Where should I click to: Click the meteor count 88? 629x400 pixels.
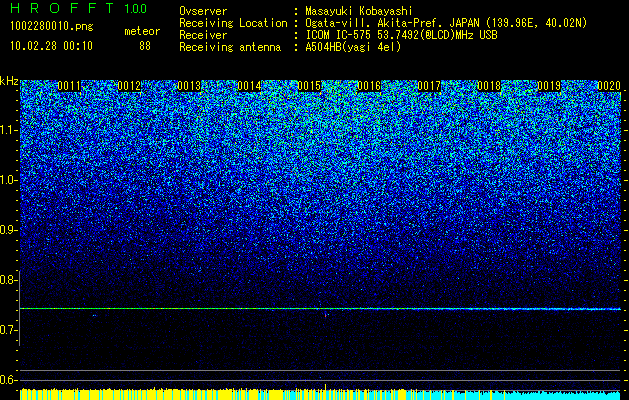point(145,46)
